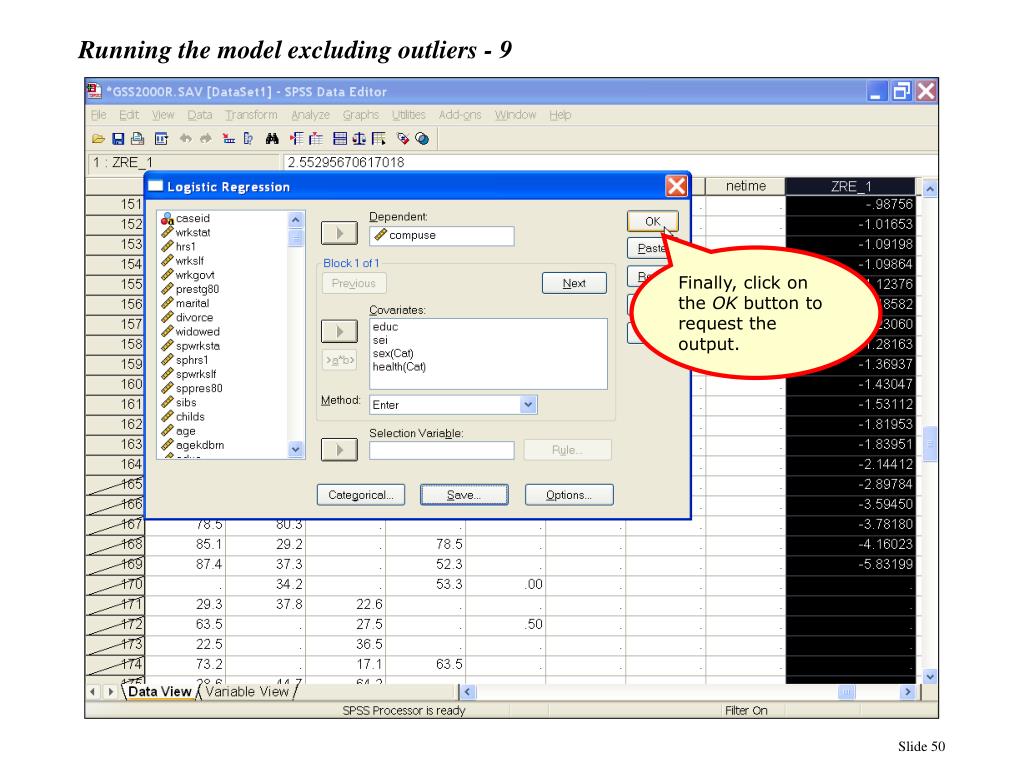Screen dimensions: 1024x768
Task: Click the empty Selection Variable field
Action: tap(441, 451)
